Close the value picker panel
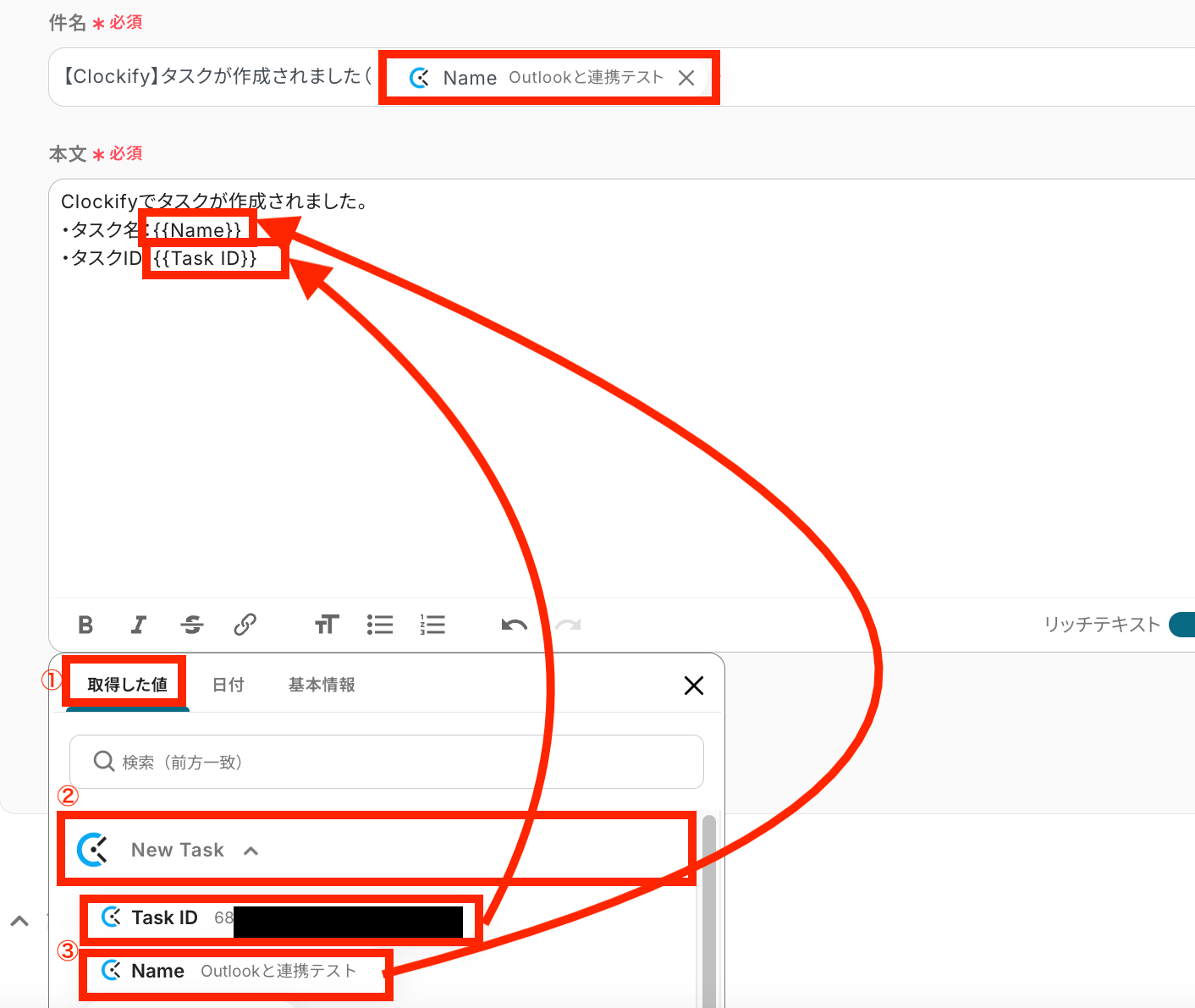 (694, 686)
